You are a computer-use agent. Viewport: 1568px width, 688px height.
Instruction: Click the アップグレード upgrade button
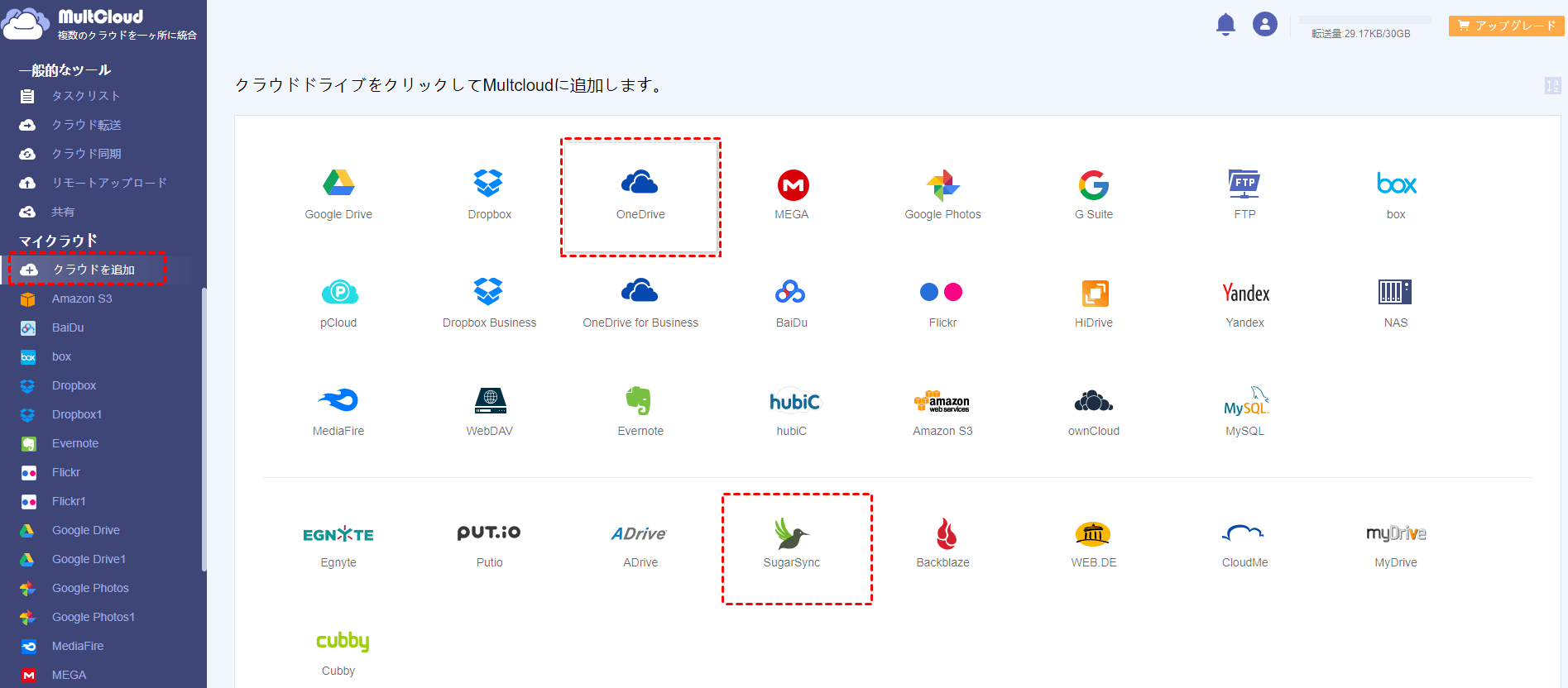point(1506,26)
